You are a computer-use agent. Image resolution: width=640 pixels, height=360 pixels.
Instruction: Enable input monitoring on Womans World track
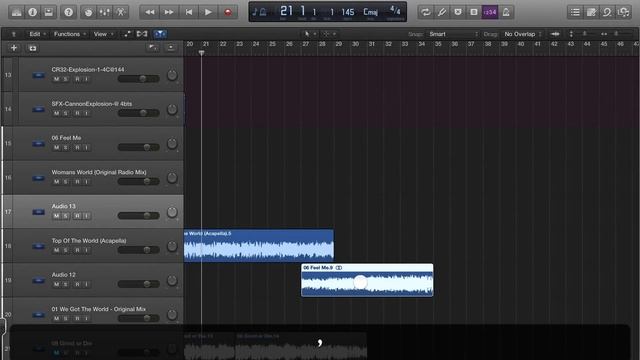(x=87, y=182)
